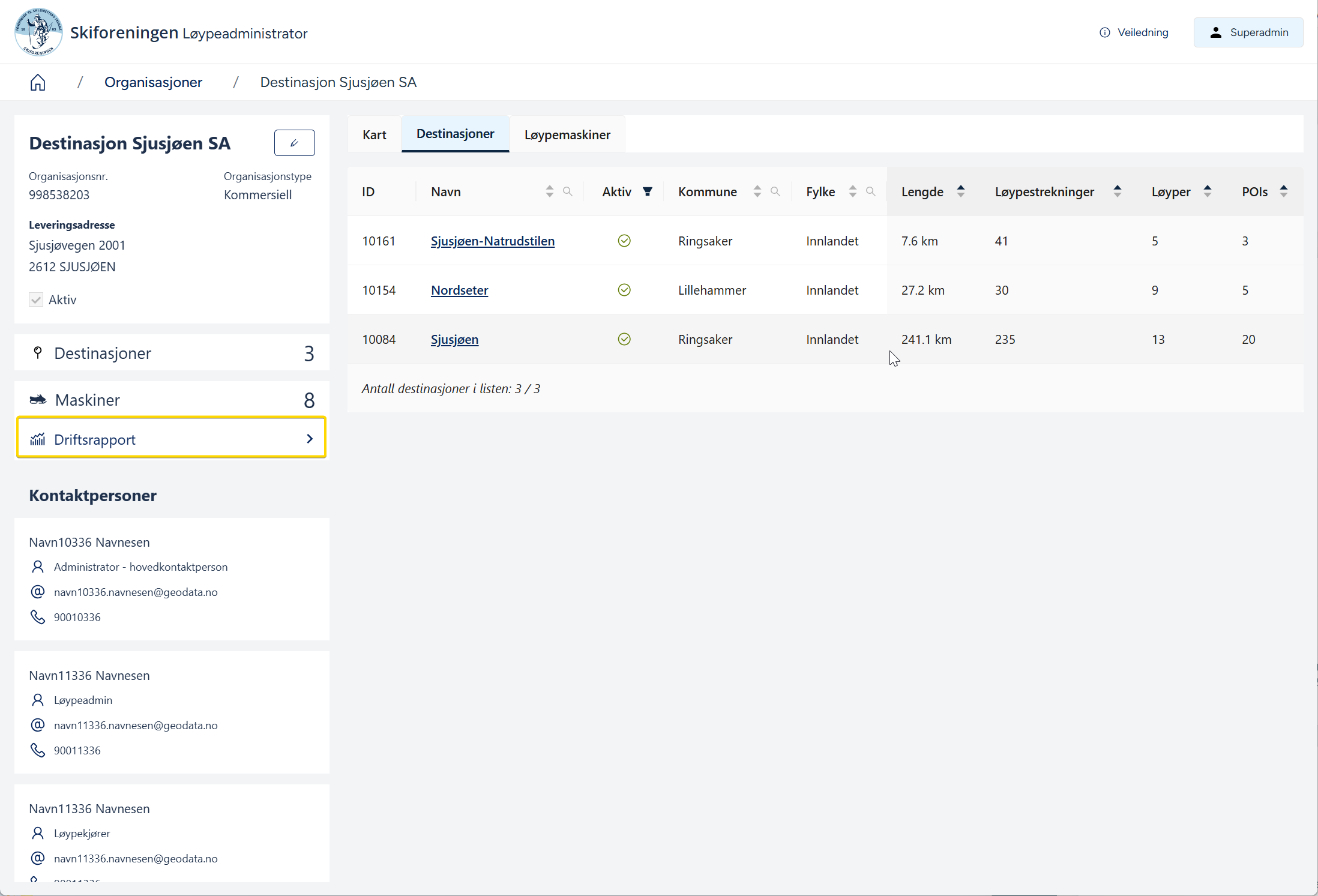Click the Skiforeningen logo

pyautogui.click(x=38, y=32)
